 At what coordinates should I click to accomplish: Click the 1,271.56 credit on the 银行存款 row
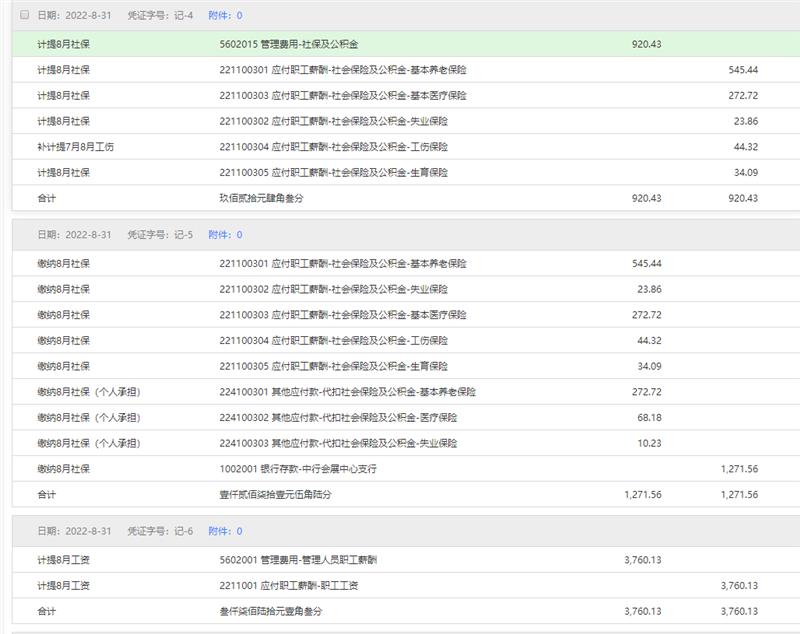pyautogui.click(x=739, y=468)
